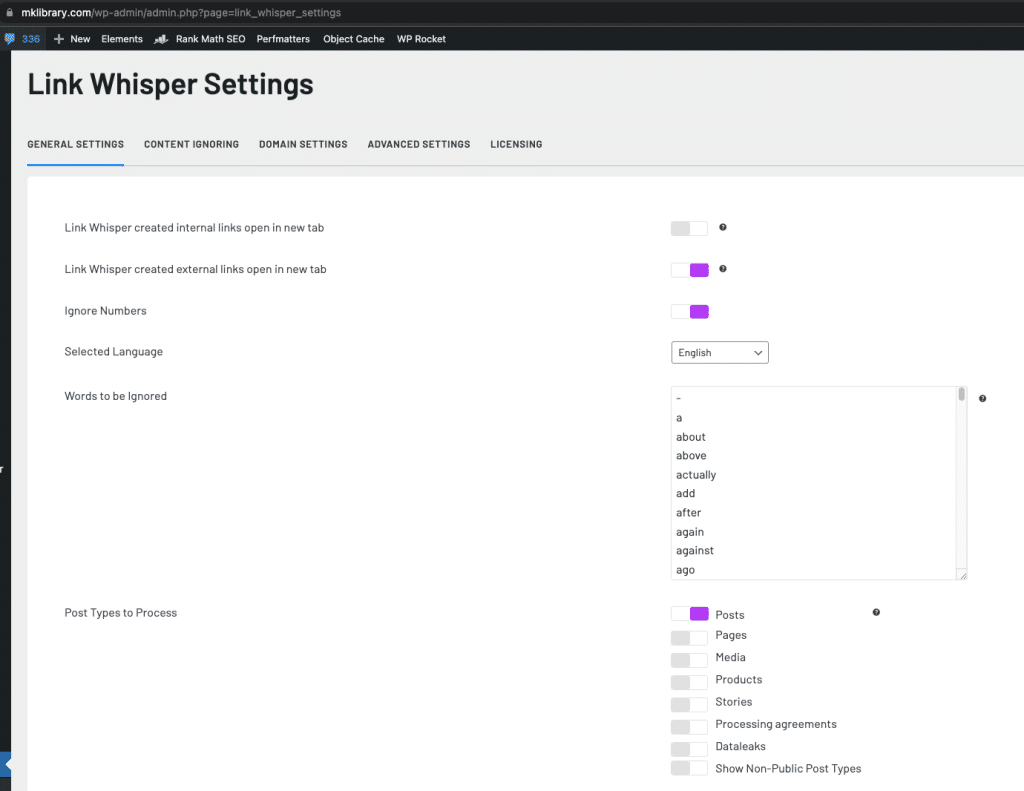The height and width of the screenshot is (791, 1024).
Task: Switch to the Content Ignoring tab
Action: [x=191, y=144]
